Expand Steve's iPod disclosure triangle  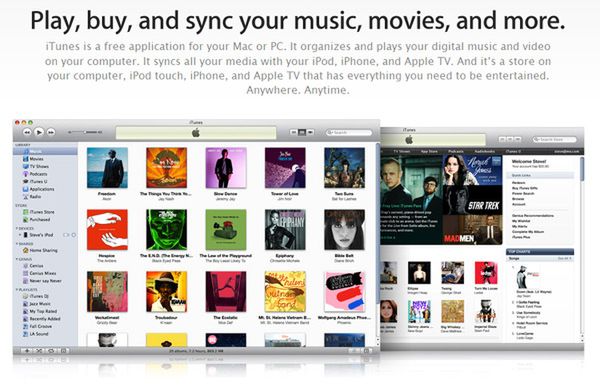tap(20, 235)
